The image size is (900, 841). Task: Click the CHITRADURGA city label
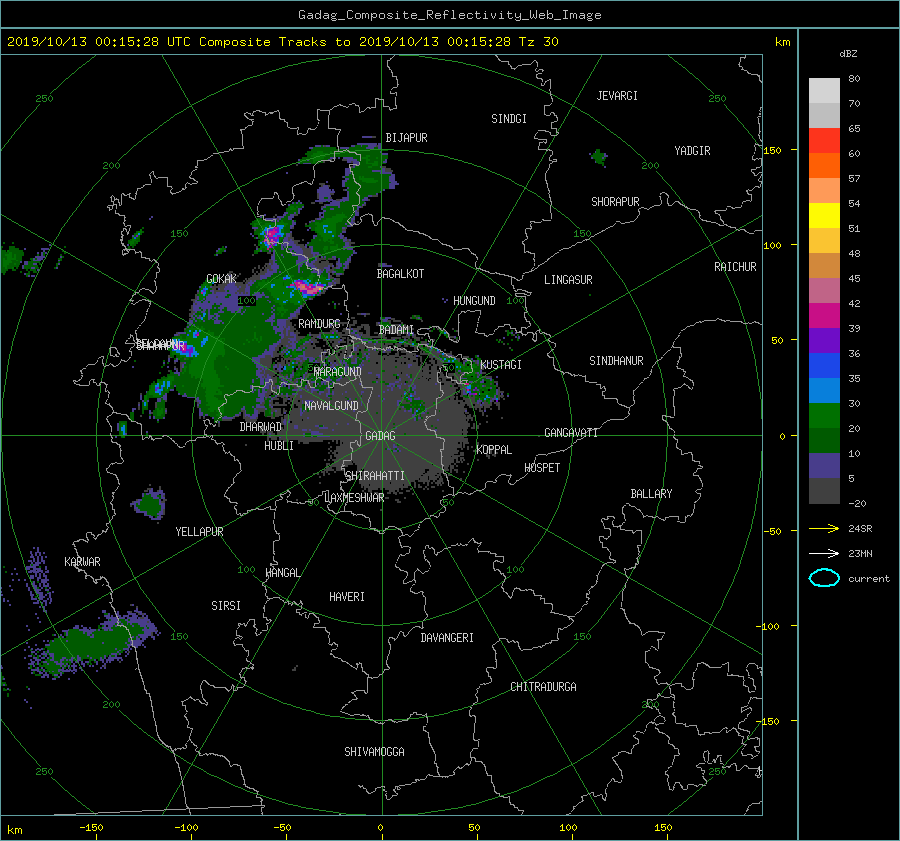(543, 687)
